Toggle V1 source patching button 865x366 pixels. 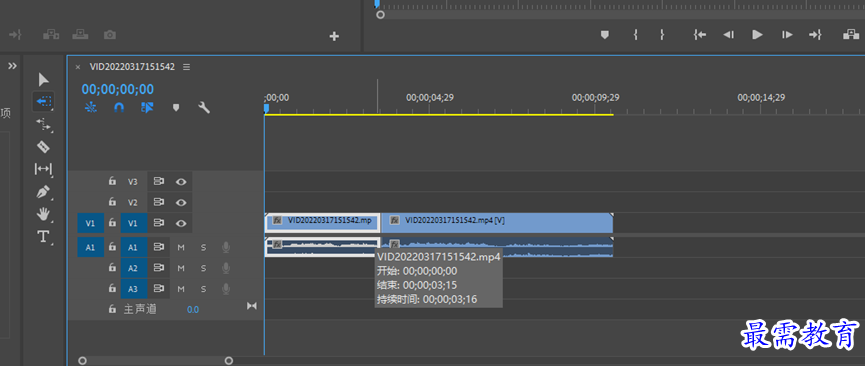point(90,223)
